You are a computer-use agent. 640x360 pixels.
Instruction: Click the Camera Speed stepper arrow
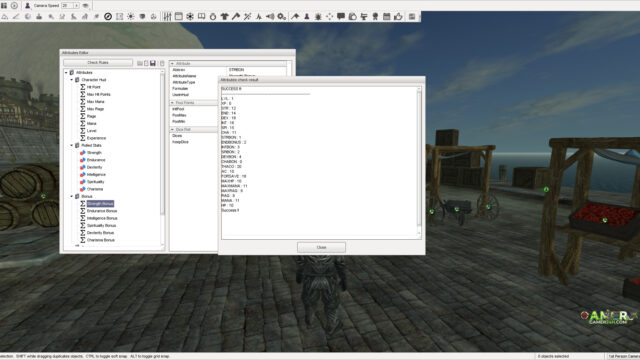(76, 6)
